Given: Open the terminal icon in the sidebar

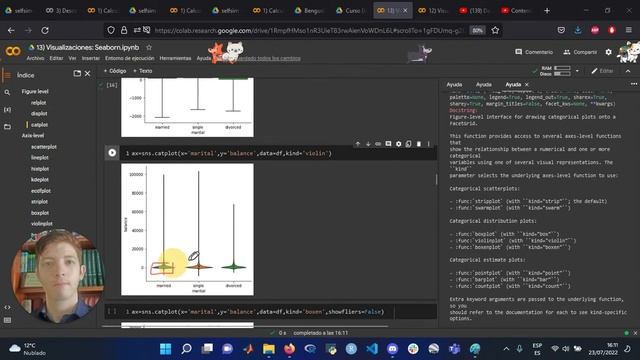Looking at the screenshot, I should pos(7,320).
